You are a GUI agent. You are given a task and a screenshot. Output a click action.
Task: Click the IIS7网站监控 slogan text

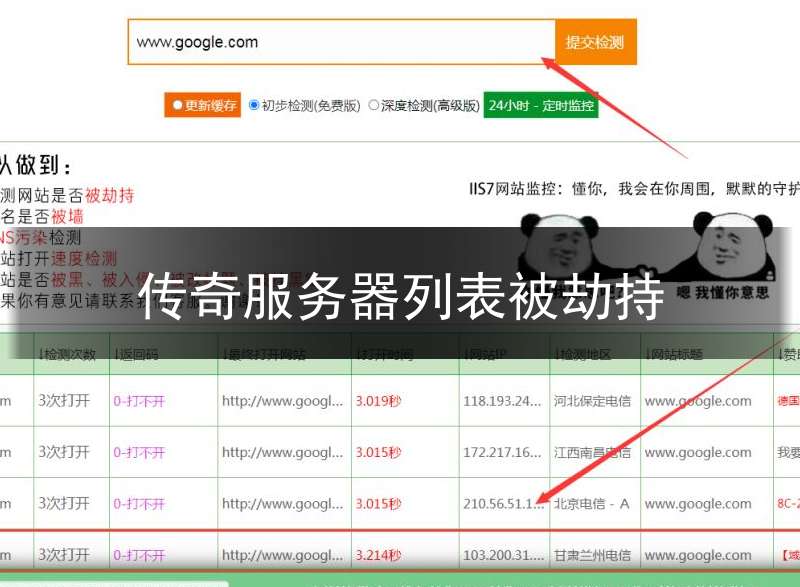[634, 188]
